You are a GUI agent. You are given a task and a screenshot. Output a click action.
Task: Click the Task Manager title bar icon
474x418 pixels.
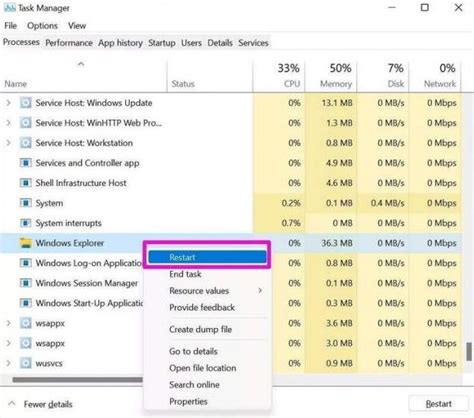click(9, 8)
